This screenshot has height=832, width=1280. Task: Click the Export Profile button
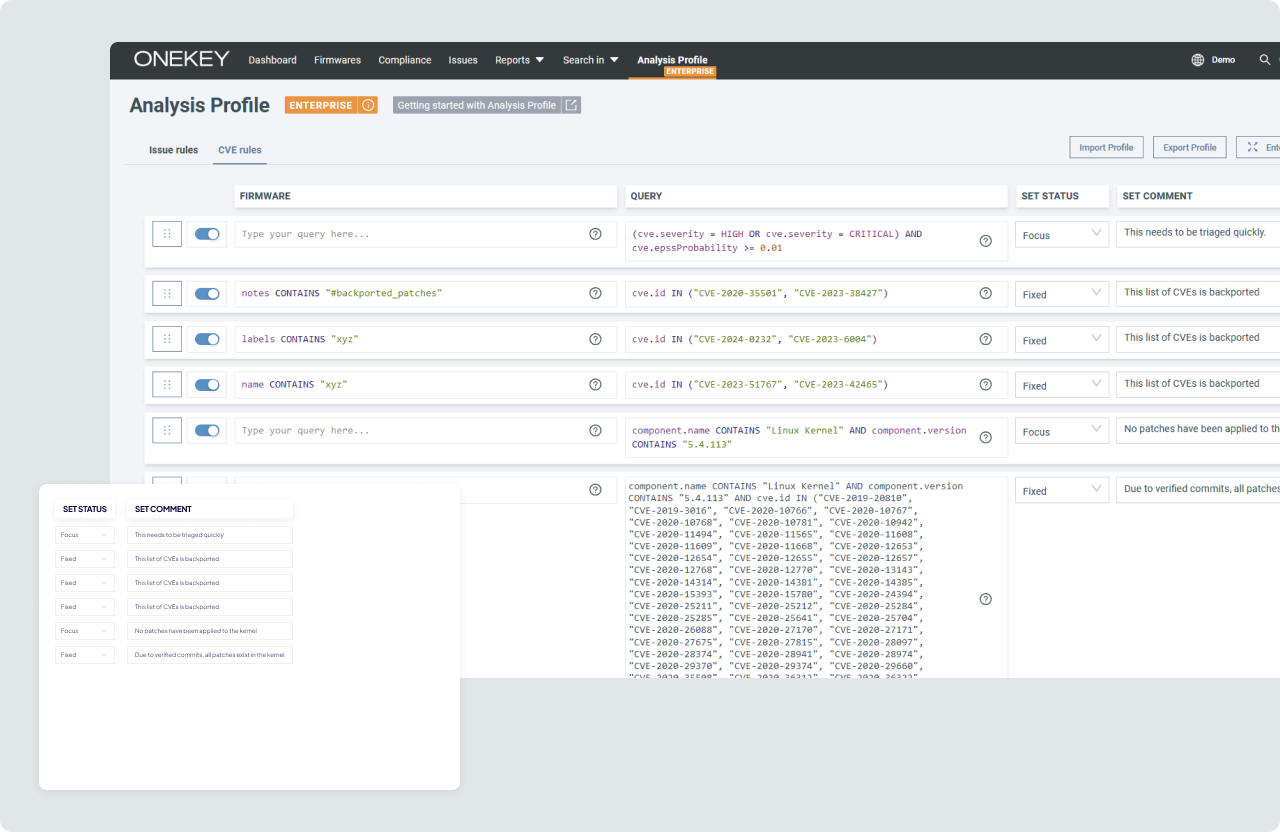point(1190,147)
